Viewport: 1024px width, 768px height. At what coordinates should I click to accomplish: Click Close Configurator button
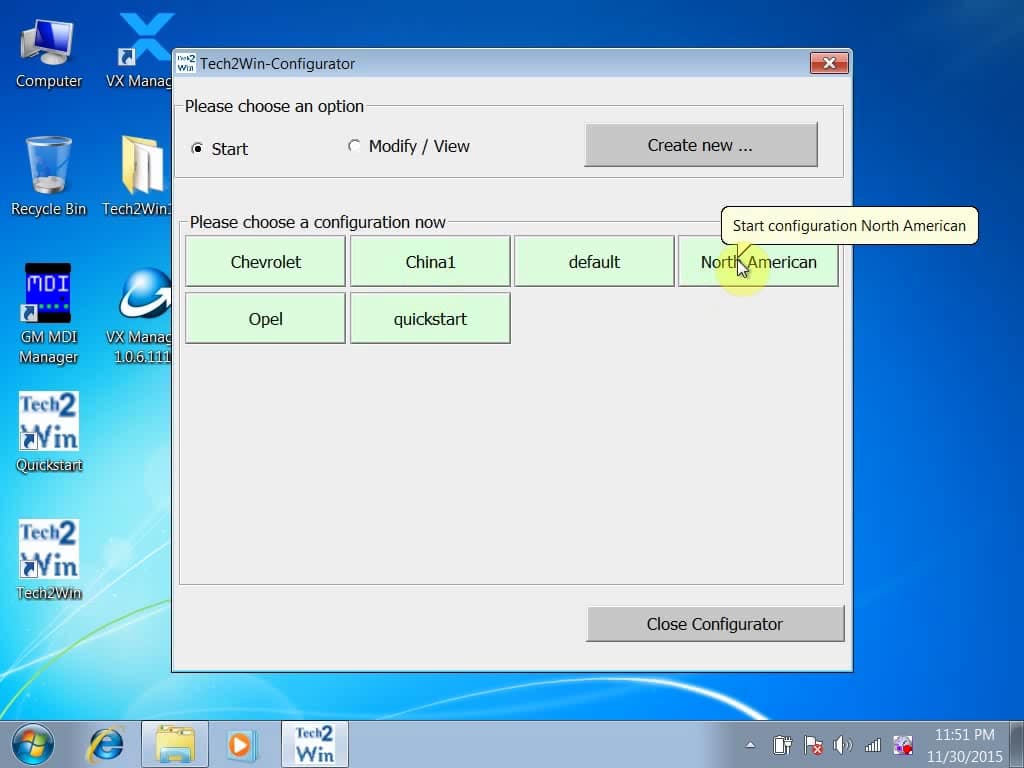(x=715, y=624)
